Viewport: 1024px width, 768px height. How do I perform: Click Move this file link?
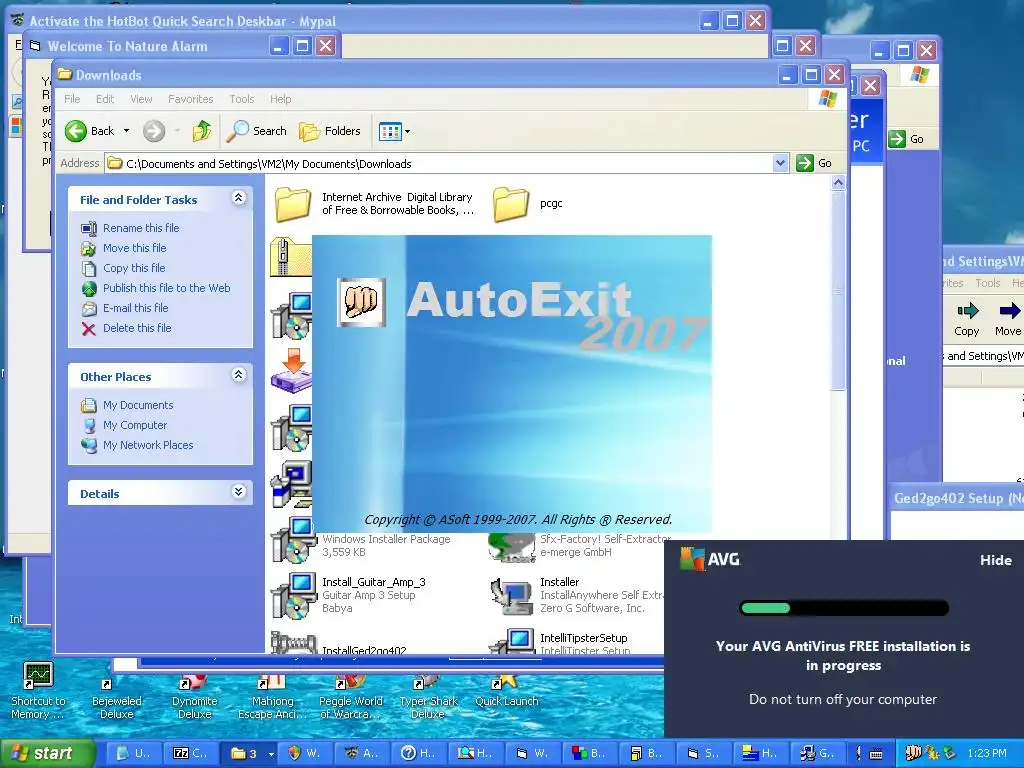[x=135, y=248]
